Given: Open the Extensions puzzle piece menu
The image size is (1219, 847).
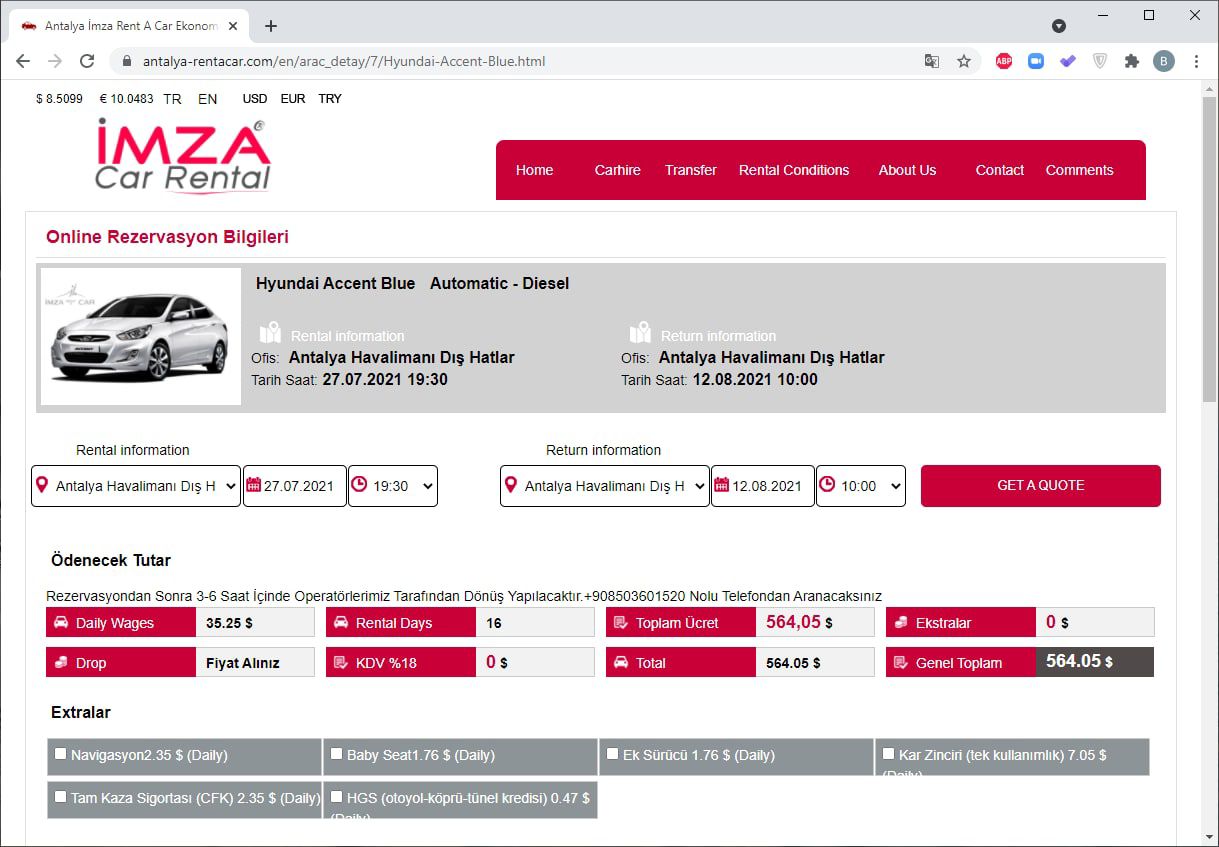Looking at the screenshot, I should (1132, 61).
